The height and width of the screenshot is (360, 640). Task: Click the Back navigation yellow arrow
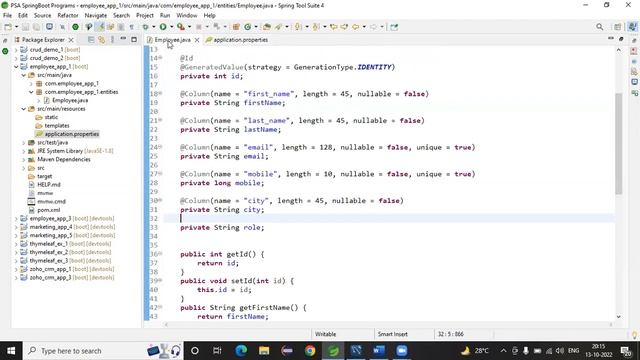click(x=356, y=27)
